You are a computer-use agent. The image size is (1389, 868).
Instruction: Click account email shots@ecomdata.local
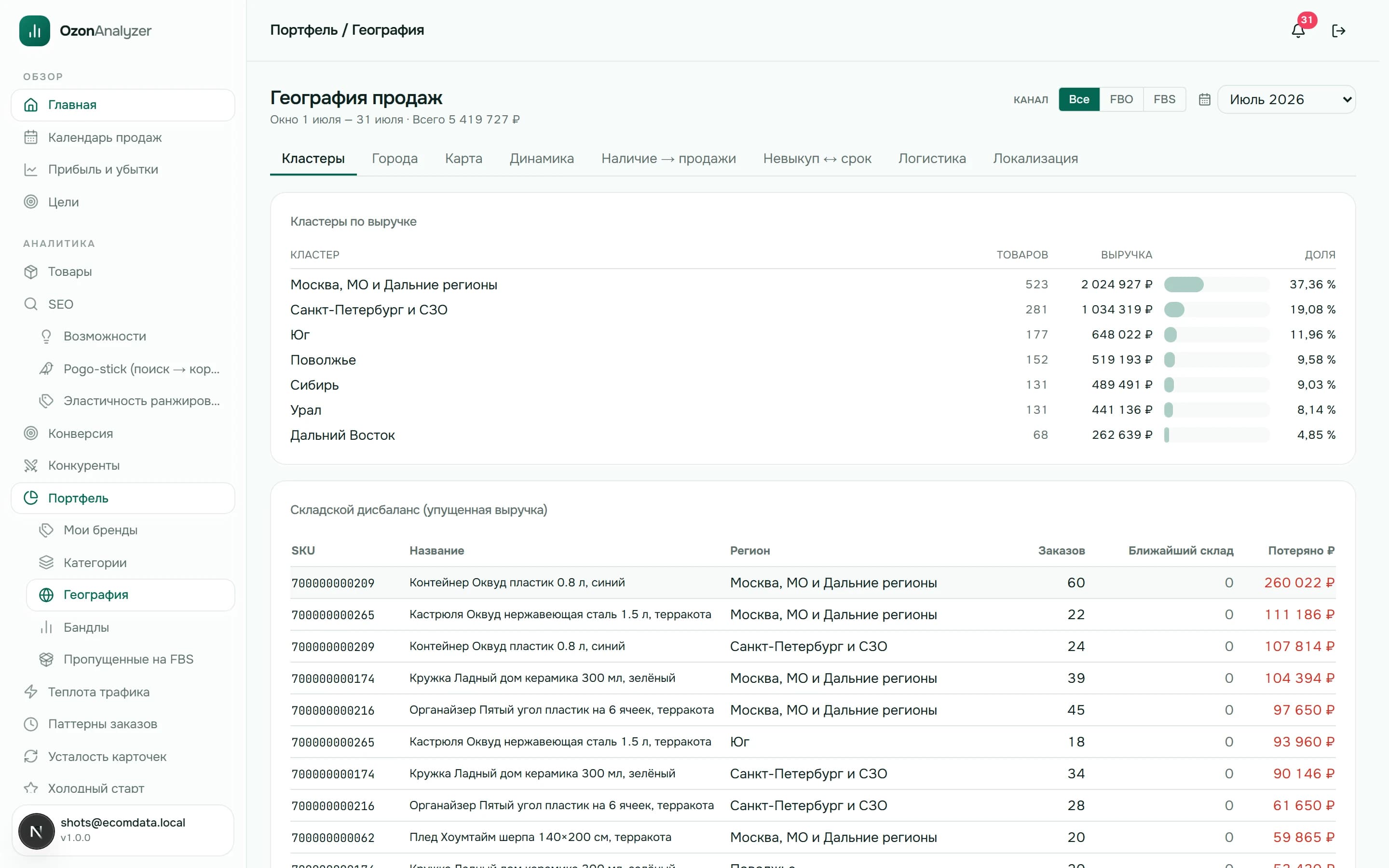point(123,822)
